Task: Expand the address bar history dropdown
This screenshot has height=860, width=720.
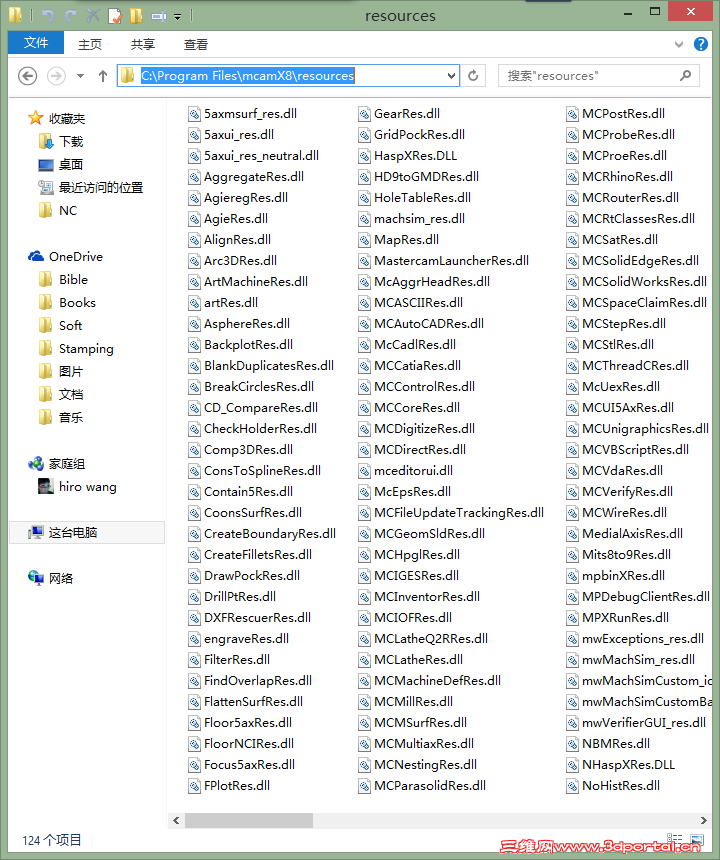Action: click(x=451, y=76)
